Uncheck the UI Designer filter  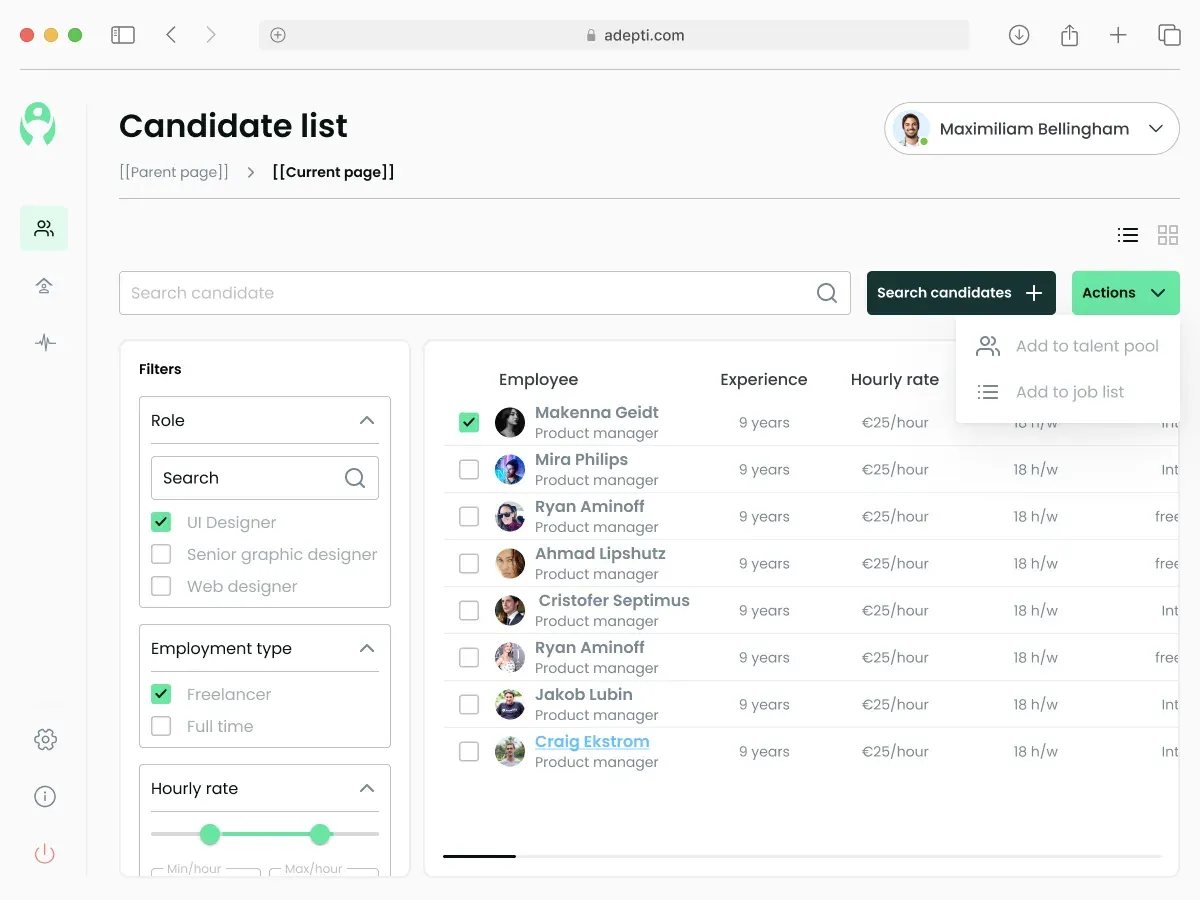pos(161,522)
